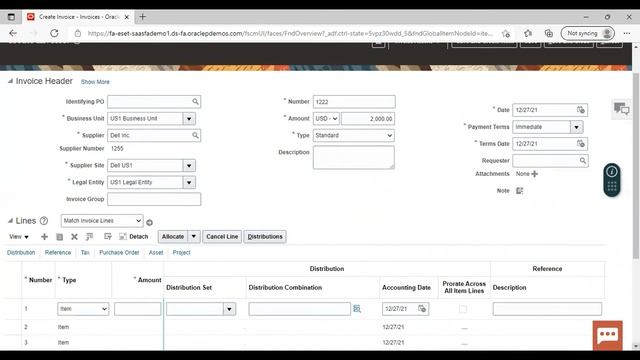Toggle Prorate Across All Item Lines checkbox
The width and height of the screenshot is (640, 360).
click(x=463, y=309)
